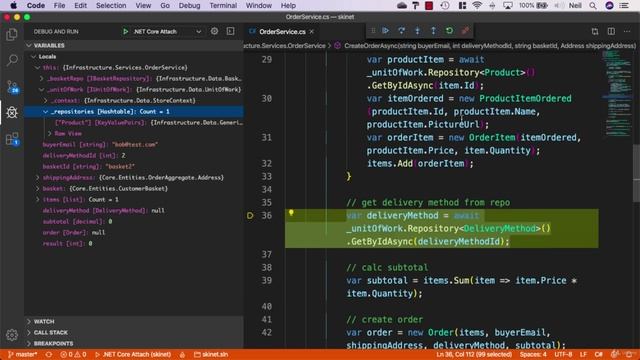Click .NET Core Attach (skinet) in status bar
The height and width of the screenshot is (360, 640).
coord(133,354)
